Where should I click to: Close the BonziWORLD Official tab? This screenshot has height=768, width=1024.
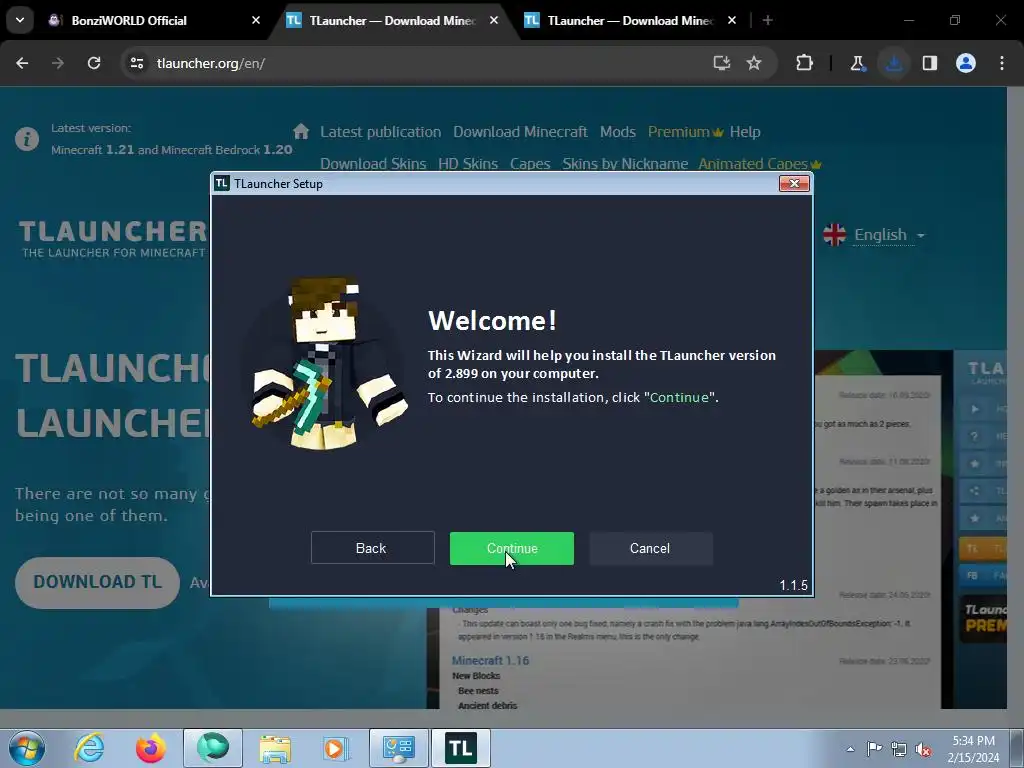tap(255, 21)
